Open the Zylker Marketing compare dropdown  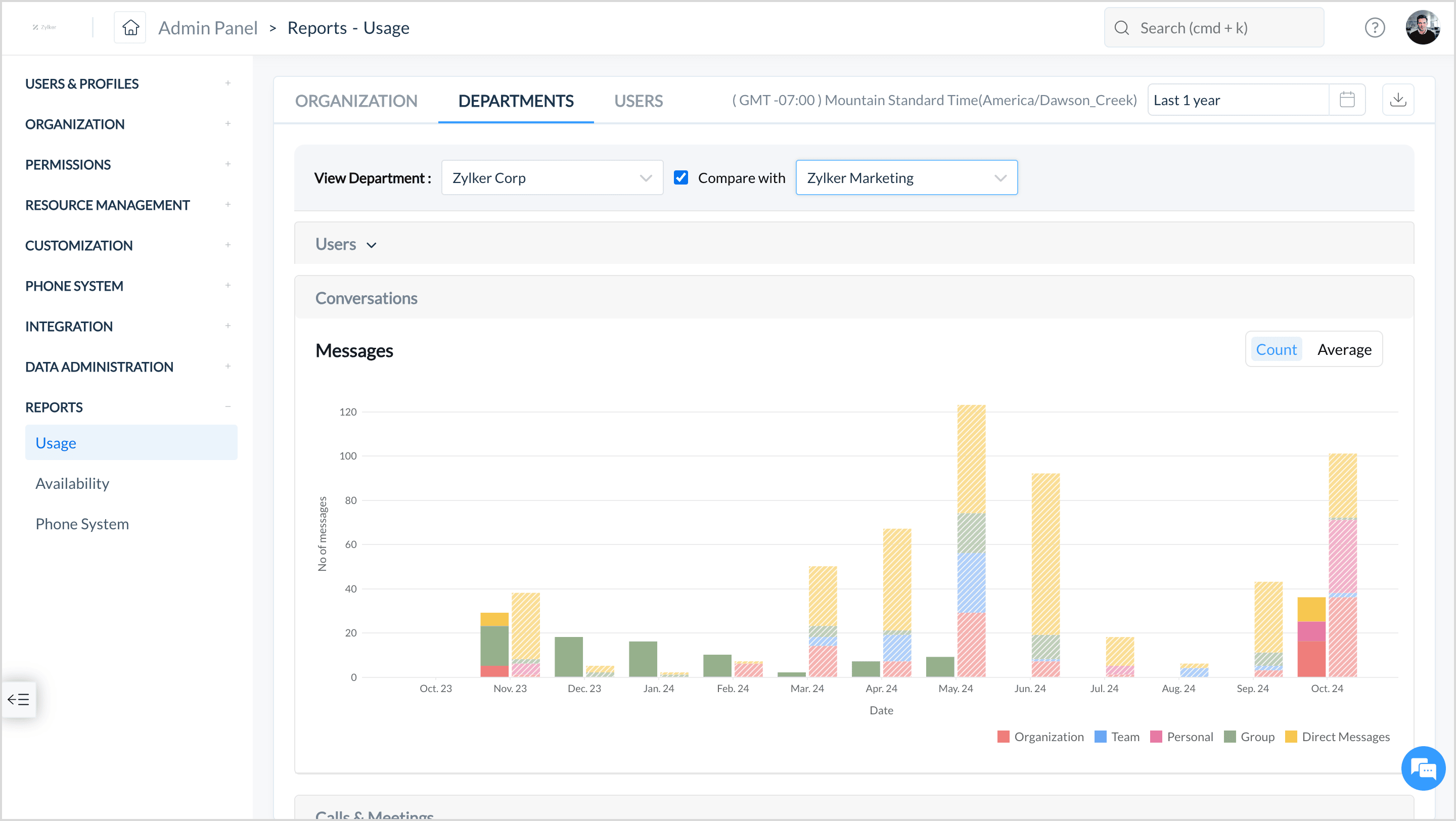(x=906, y=178)
